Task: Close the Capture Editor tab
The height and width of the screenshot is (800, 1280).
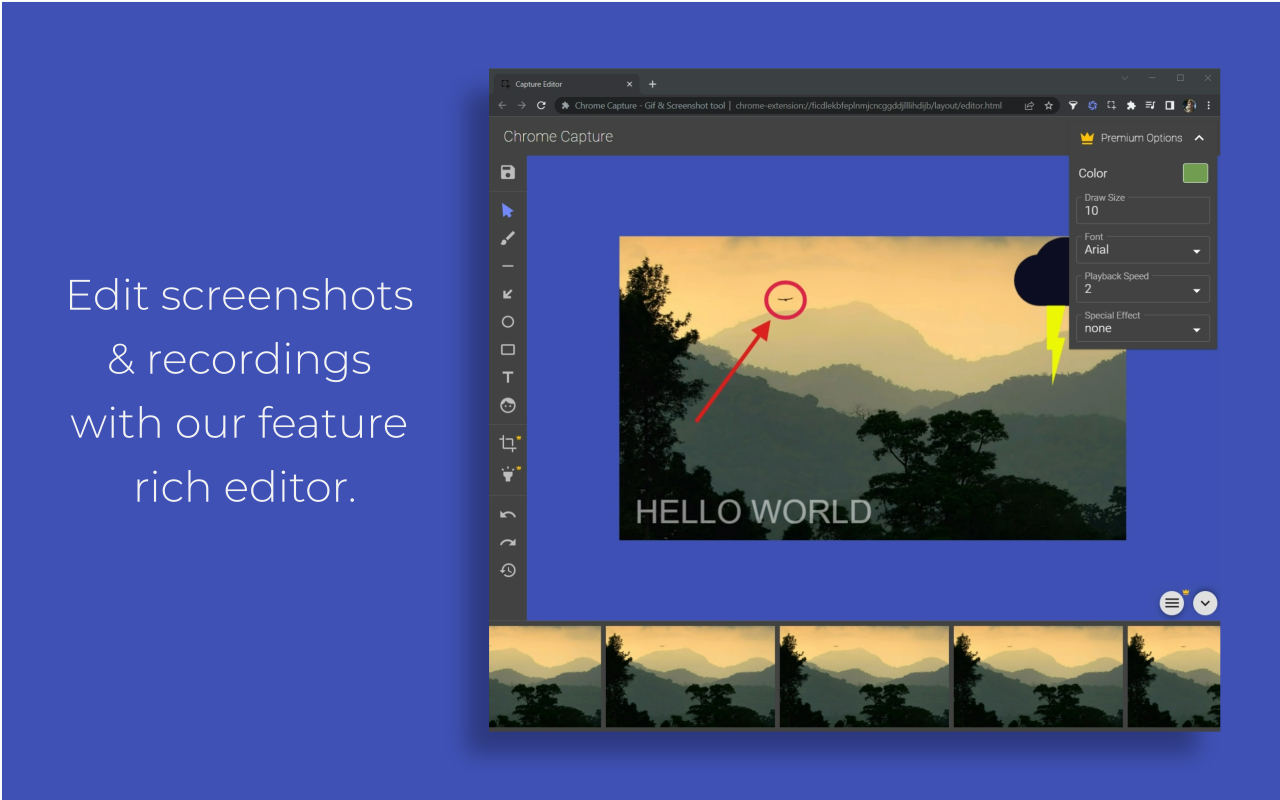Action: pos(629,84)
